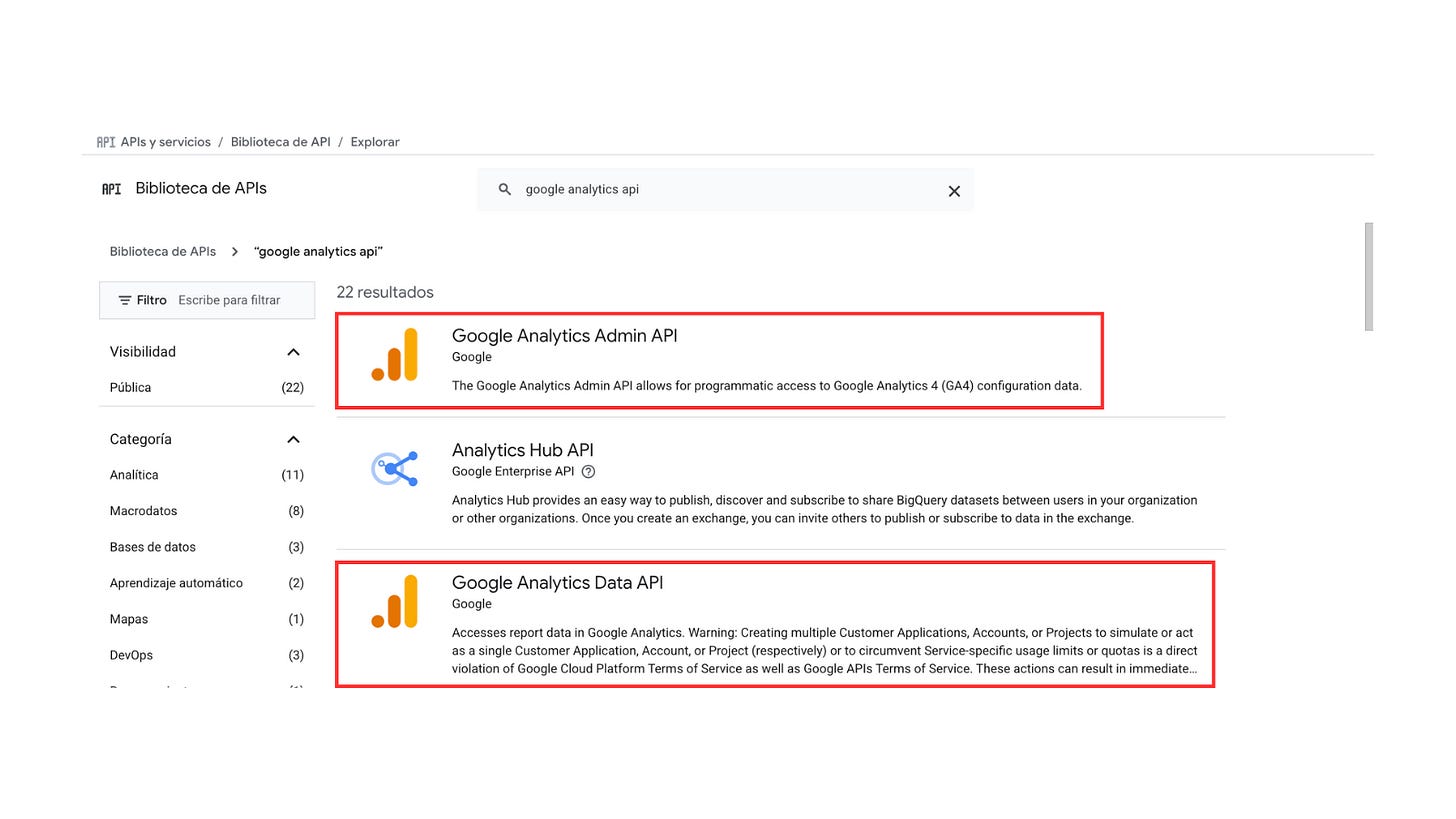This screenshot has width=1456, height=819.
Task: Click the Categoría heading text
Action: point(141,440)
